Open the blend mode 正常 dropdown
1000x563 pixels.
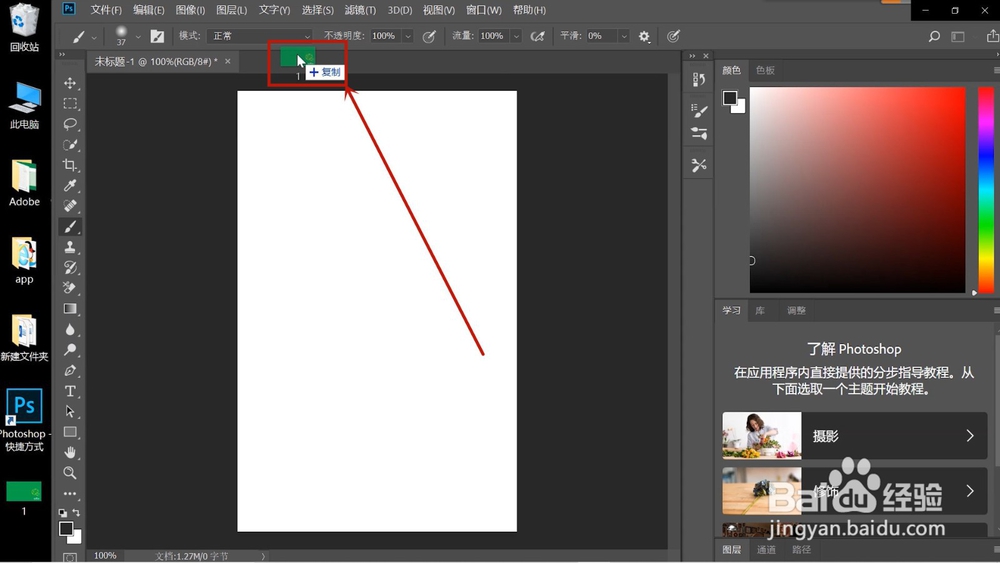[x=259, y=36]
